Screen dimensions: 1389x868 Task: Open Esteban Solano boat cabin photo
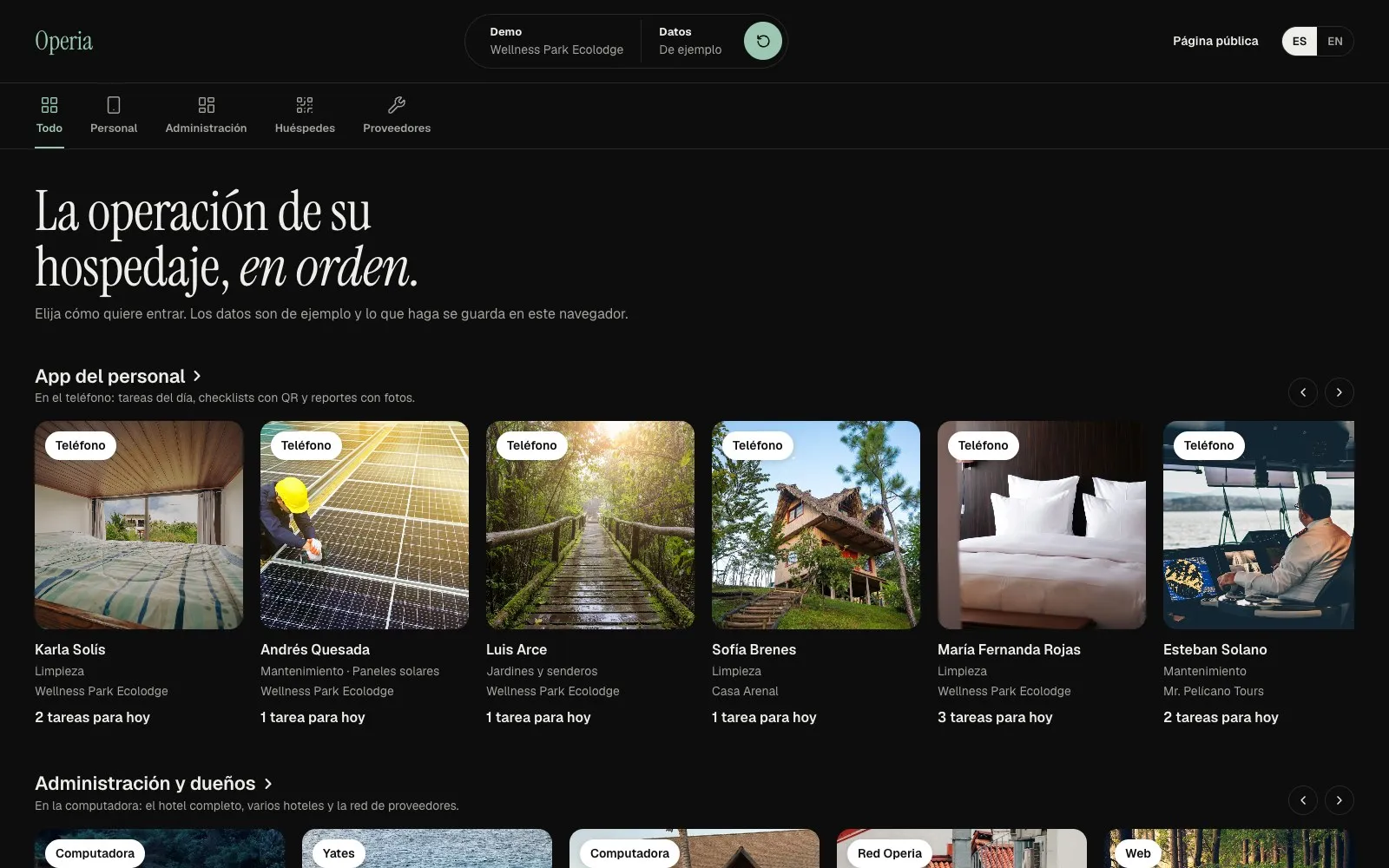[1259, 525]
